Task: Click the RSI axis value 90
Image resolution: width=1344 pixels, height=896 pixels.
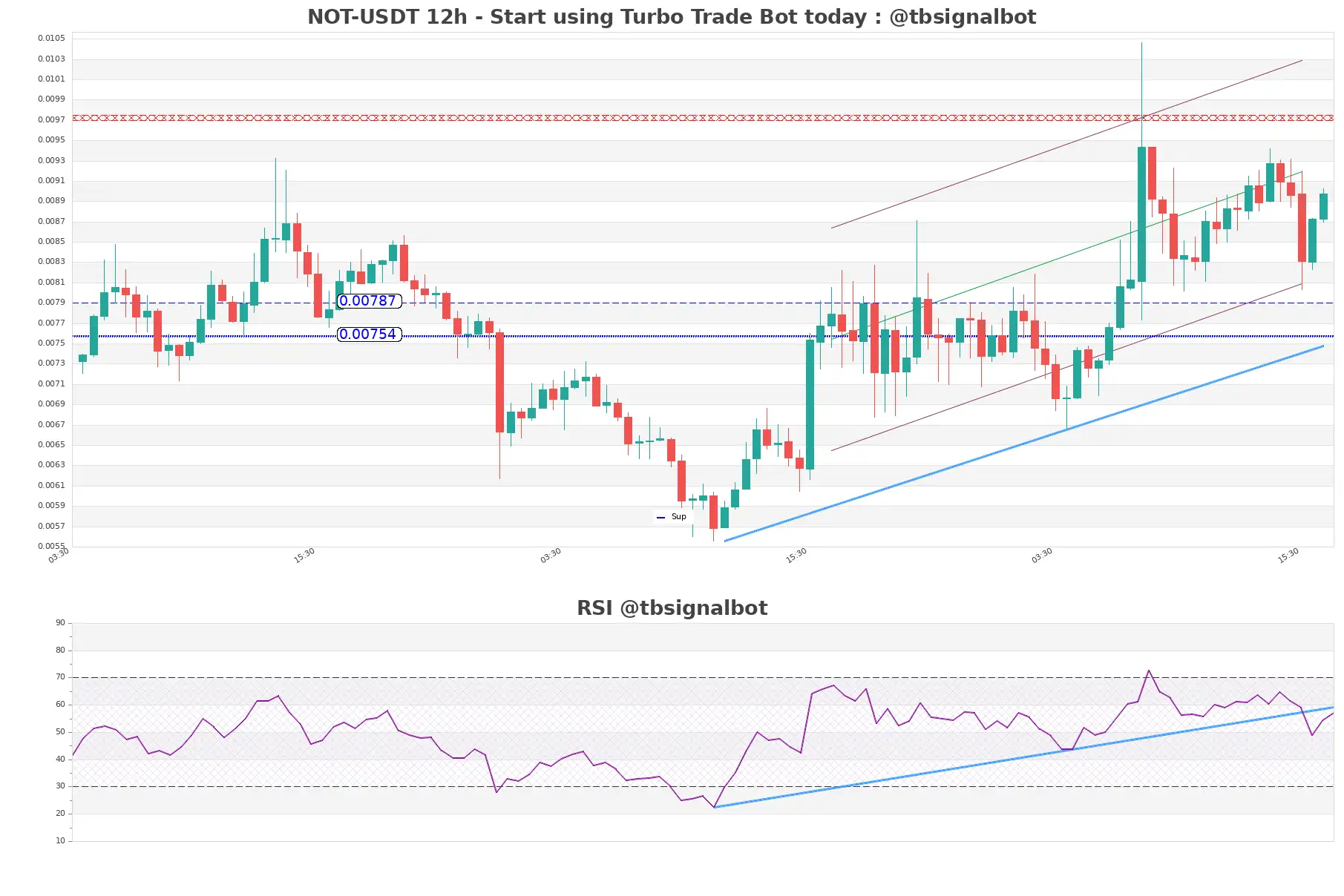Action: tap(60, 622)
